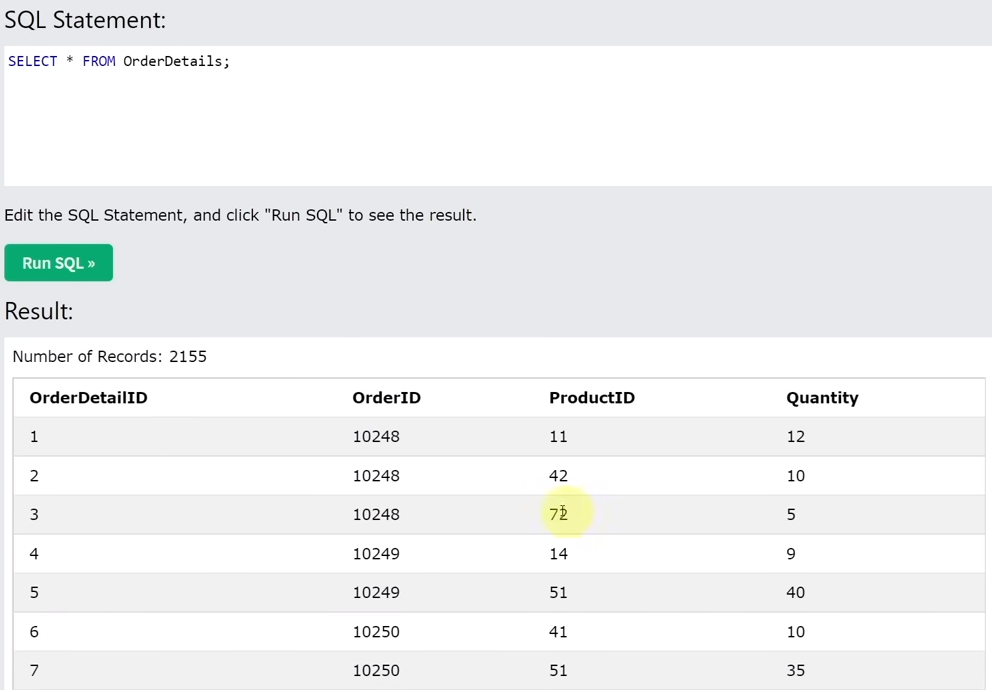The height and width of the screenshot is (692, 992).
Task: Click the 'Edit the SQL Statement' instruction text
Action: pyautogui.click(x=240, y=215)
